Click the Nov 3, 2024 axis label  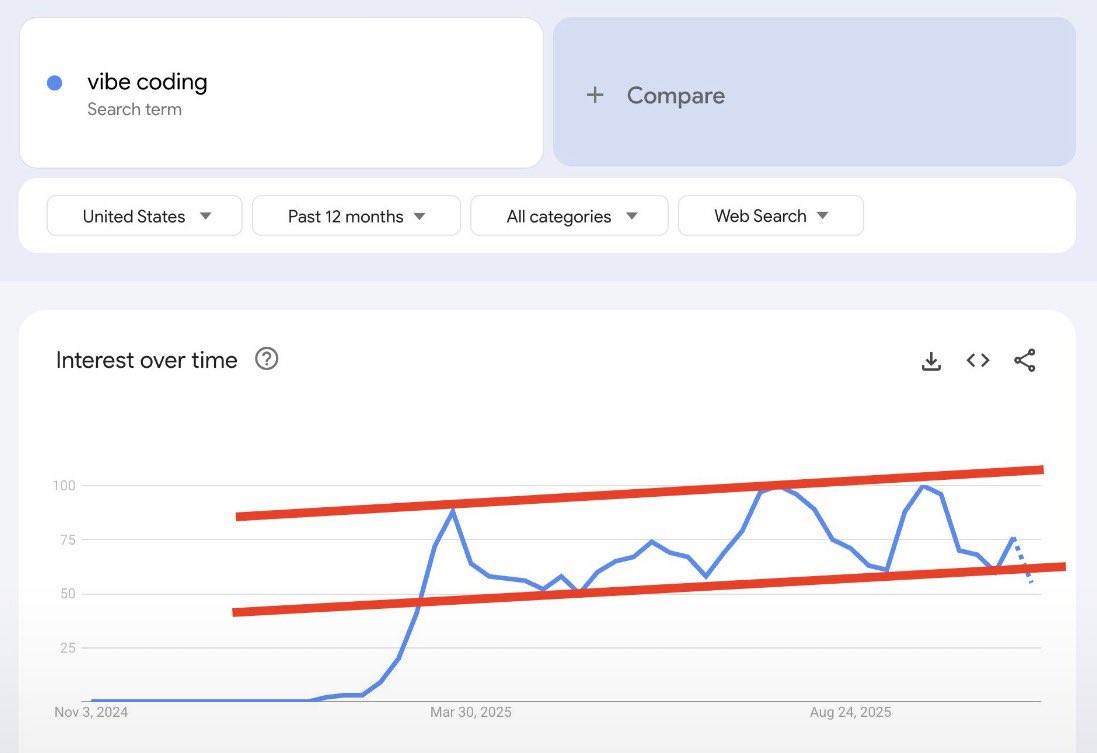tap(91, 712)
